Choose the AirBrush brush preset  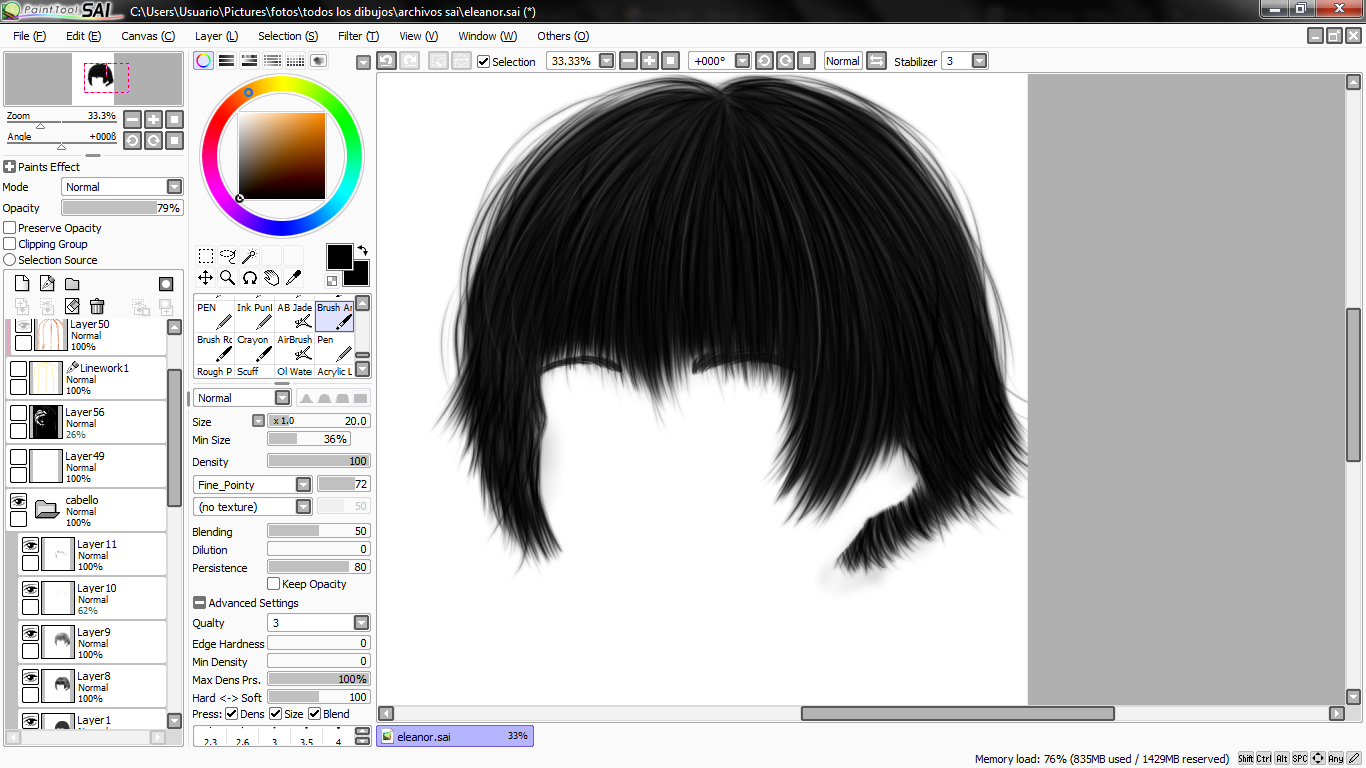tap(294, 347)
